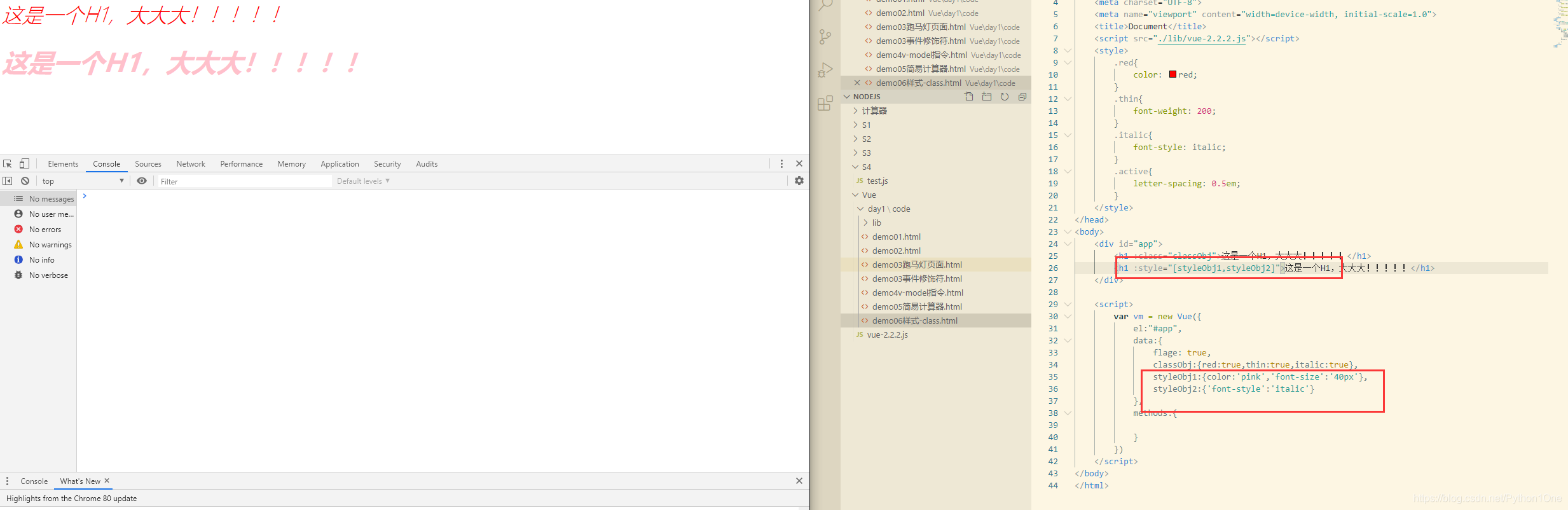Viewport: 1568px width, 510px height.
Task: Open the ./lib/vue-2.2.2.js script link
Action: coord(1202,39)
